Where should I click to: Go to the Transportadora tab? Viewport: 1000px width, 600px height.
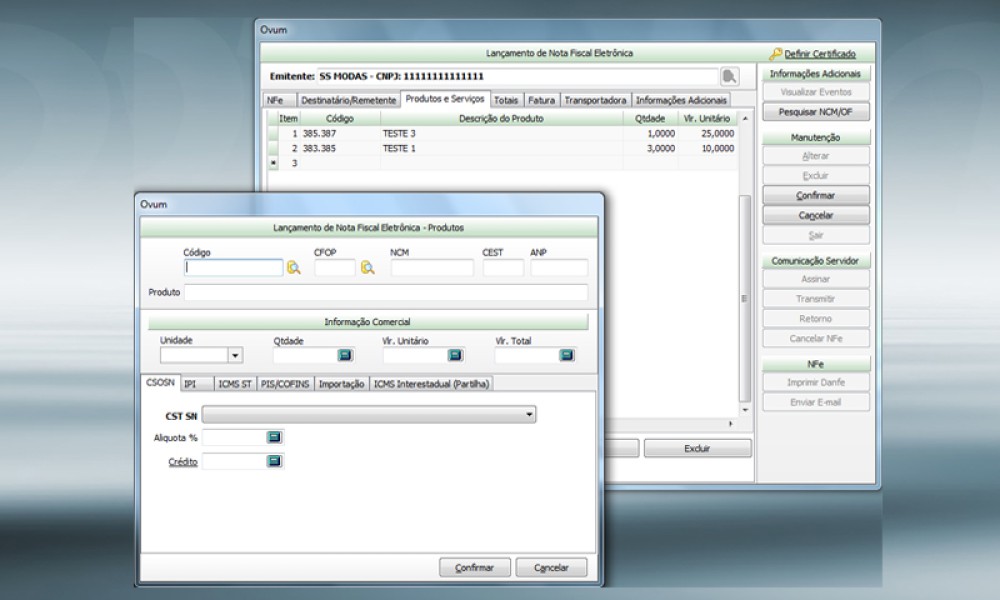pyautogui.click(x=595, y=100)
